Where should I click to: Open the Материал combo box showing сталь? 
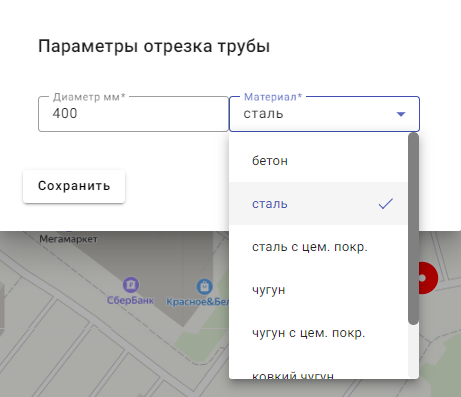pyautogui.click(x=324, y=114)
